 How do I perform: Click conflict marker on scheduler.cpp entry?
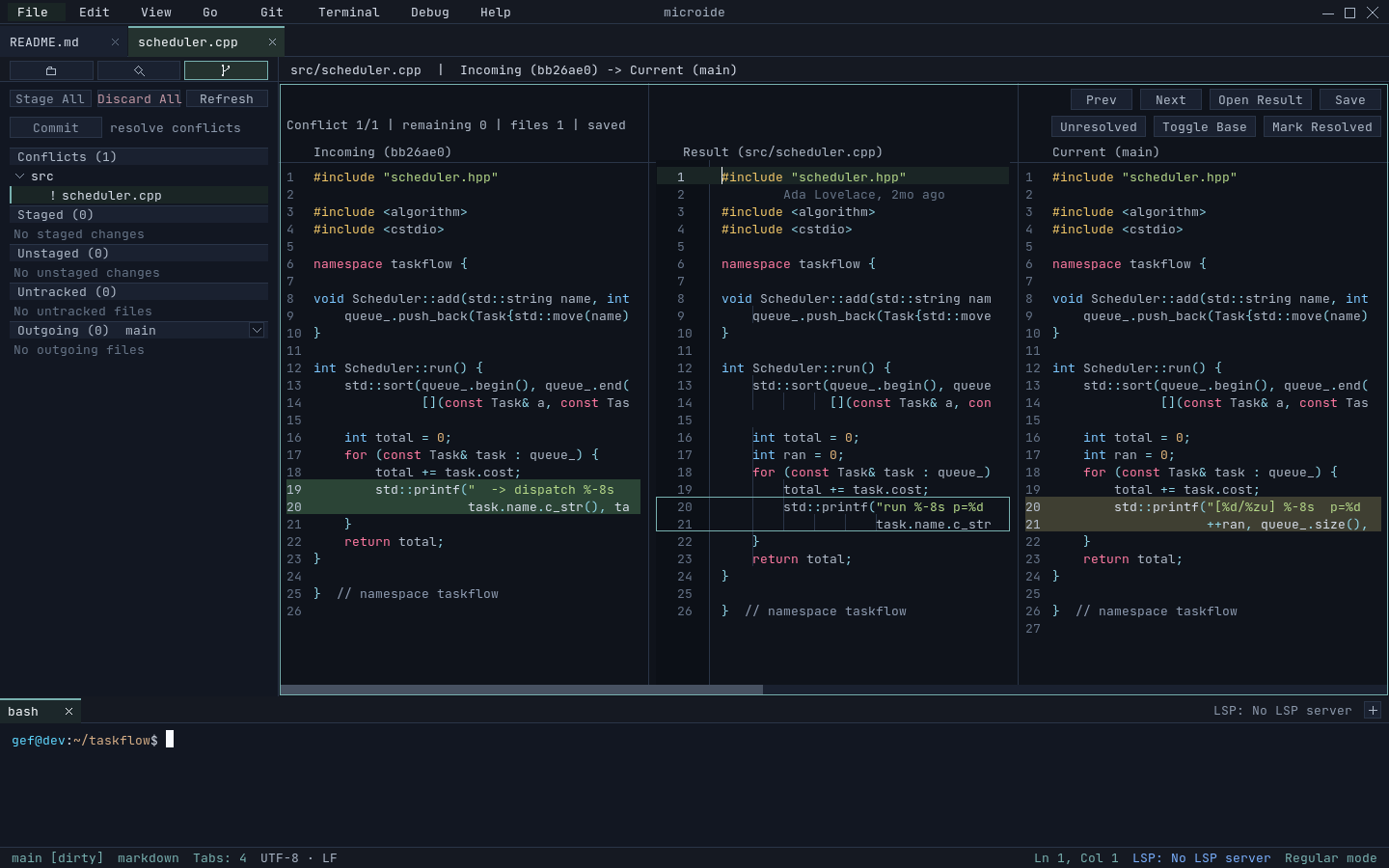[x=53, y=196]
